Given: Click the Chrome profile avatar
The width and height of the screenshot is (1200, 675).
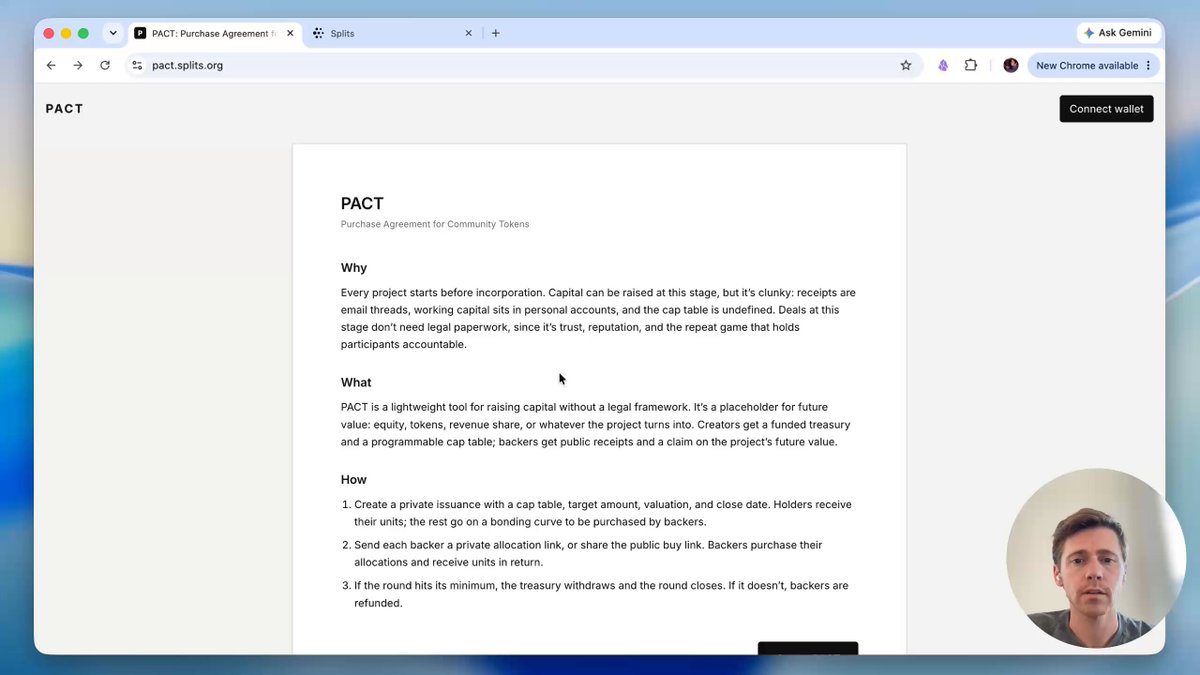Looking at the screenshot, I should tap(1011, 65).
